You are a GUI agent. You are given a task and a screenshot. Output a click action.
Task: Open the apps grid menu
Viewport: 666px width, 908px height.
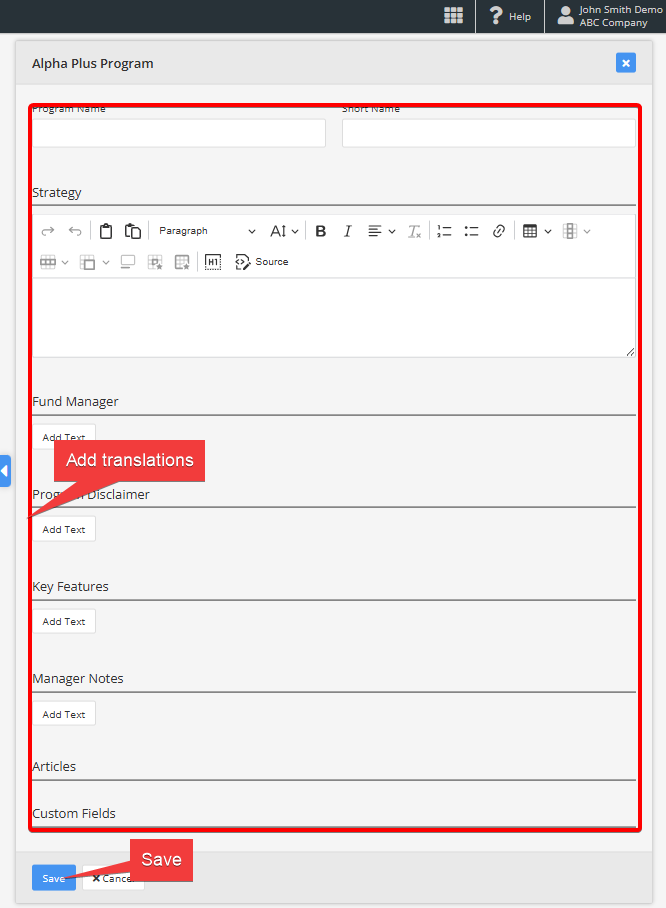coord(454,15)
